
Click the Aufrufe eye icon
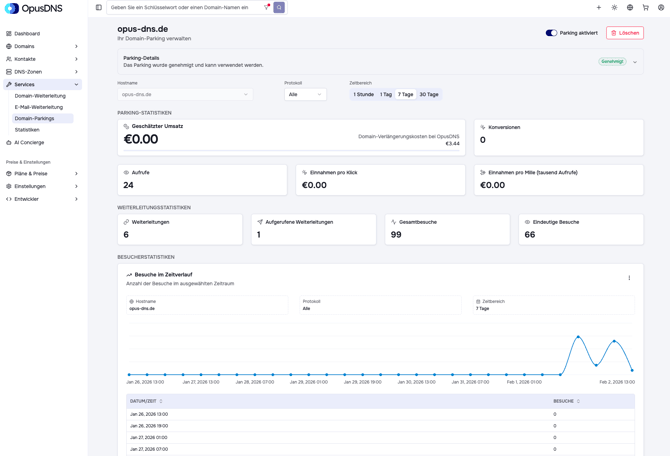[126, 172]
